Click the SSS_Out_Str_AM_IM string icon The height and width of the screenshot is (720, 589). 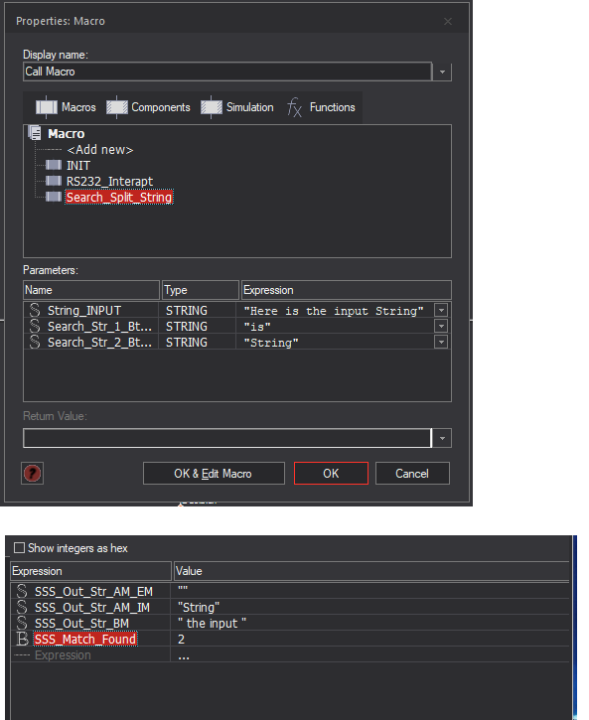[x=22, y=607]
